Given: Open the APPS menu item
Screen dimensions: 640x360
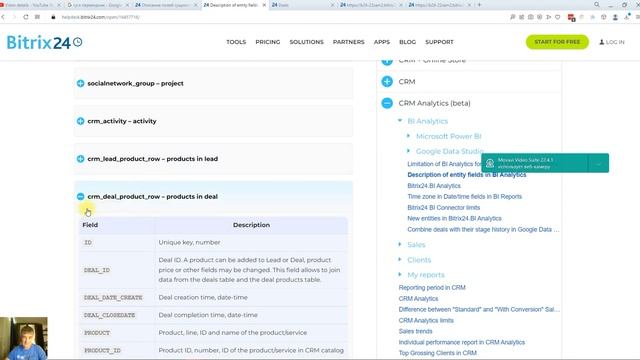Looking at the screenshot, I should [382, 42].
